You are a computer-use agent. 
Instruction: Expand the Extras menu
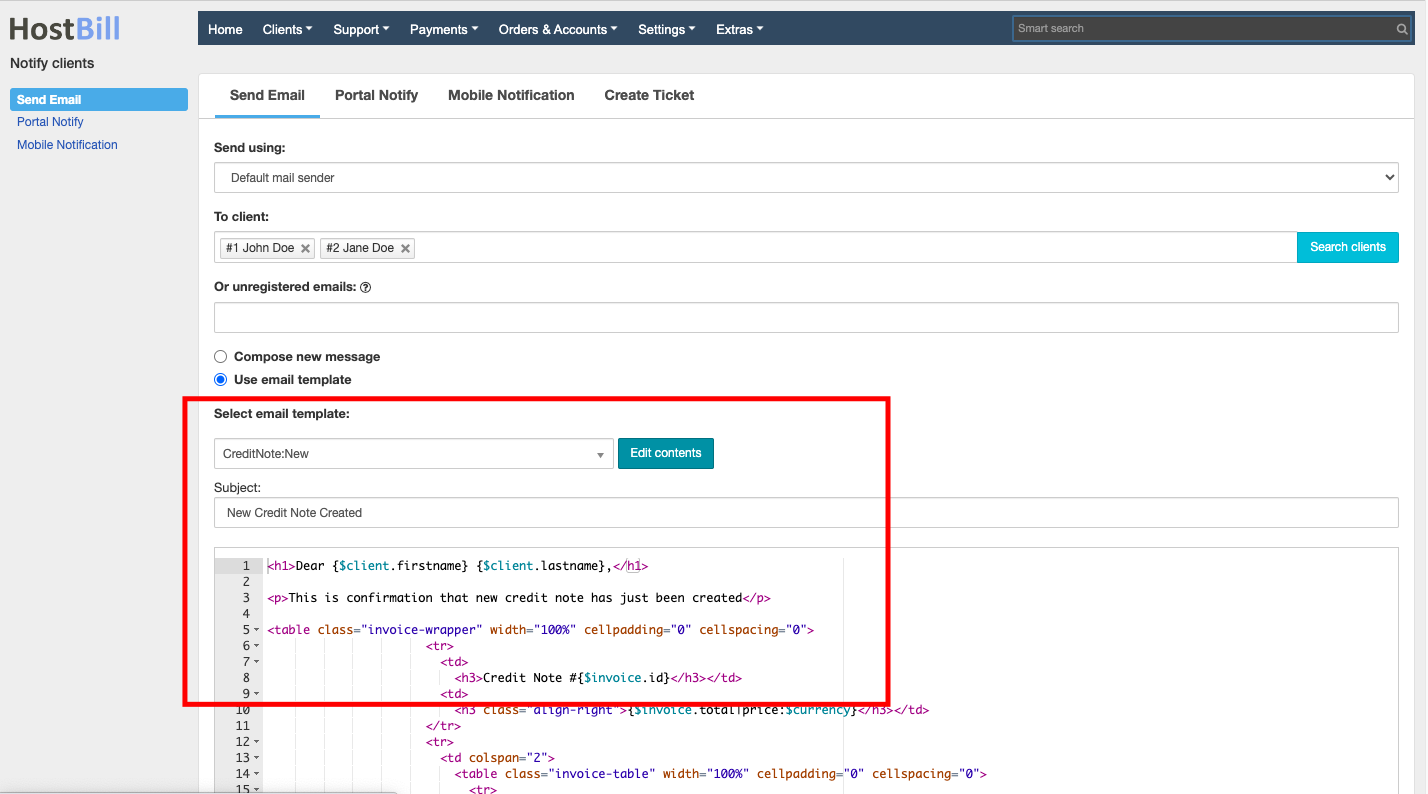coord(739,29)
